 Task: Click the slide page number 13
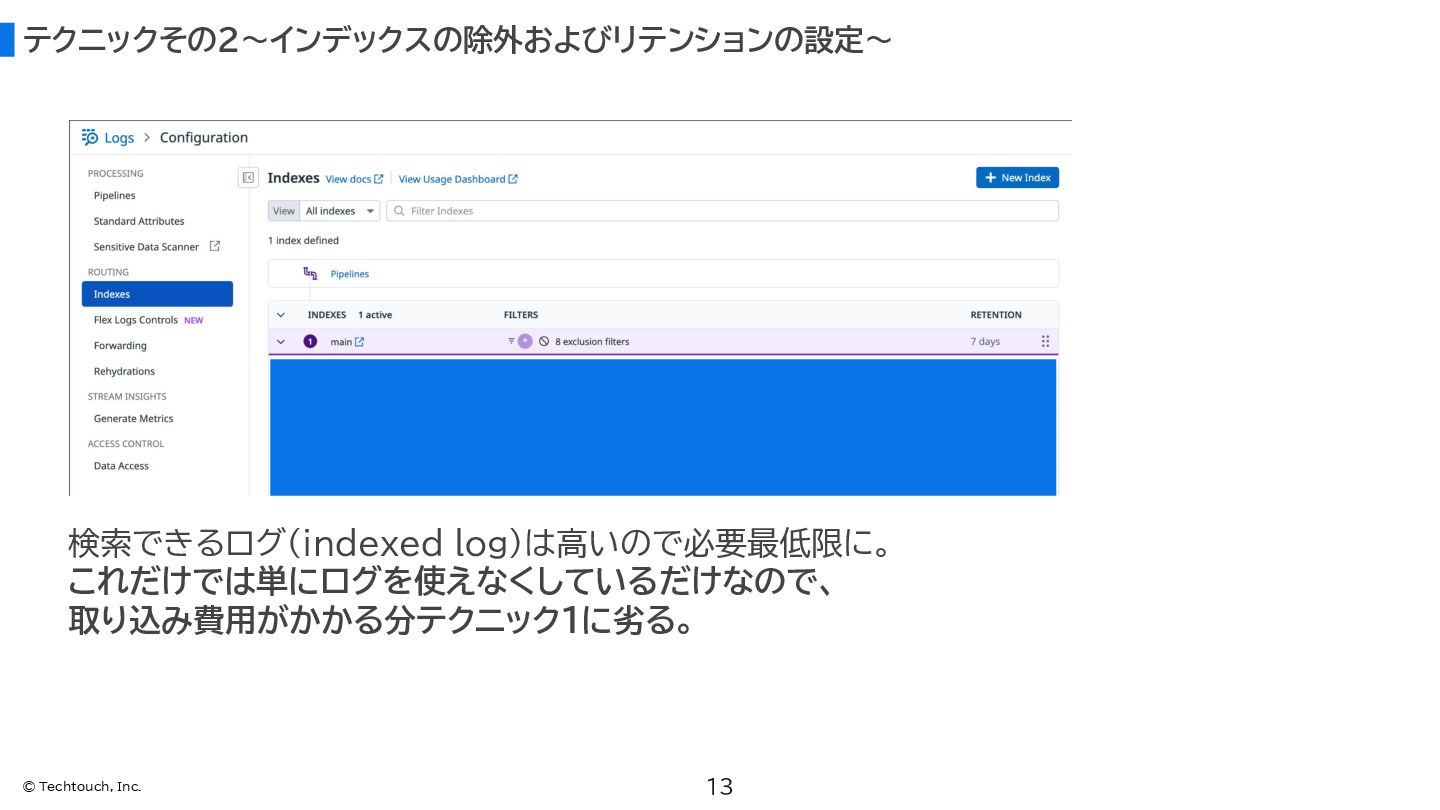720,787
